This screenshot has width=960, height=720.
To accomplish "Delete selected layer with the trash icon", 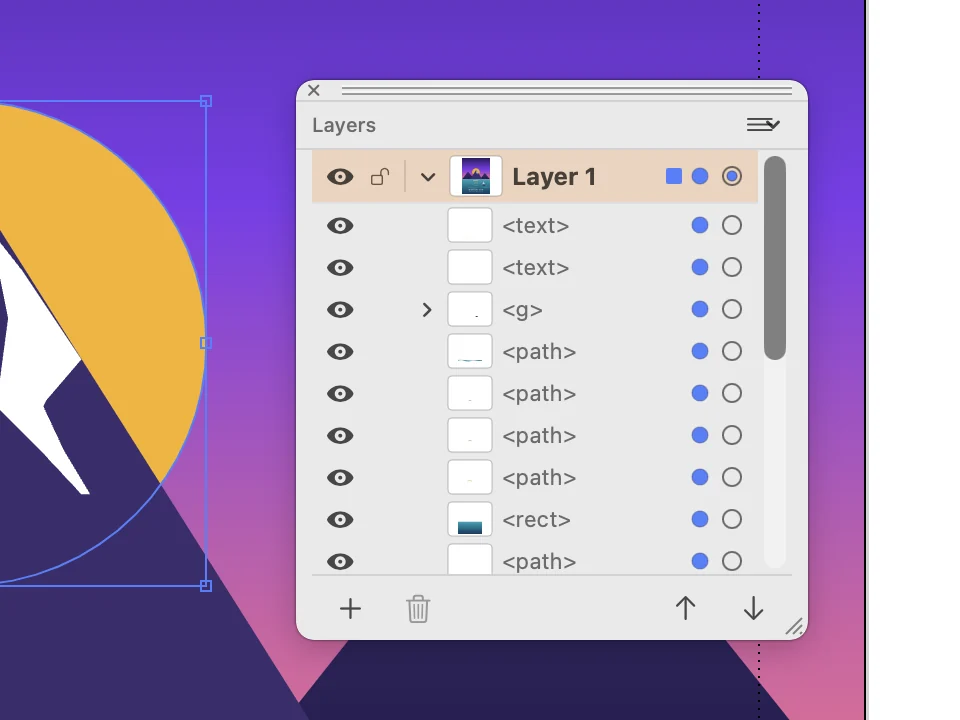I will pyautogui.click(x=418, y=609).
